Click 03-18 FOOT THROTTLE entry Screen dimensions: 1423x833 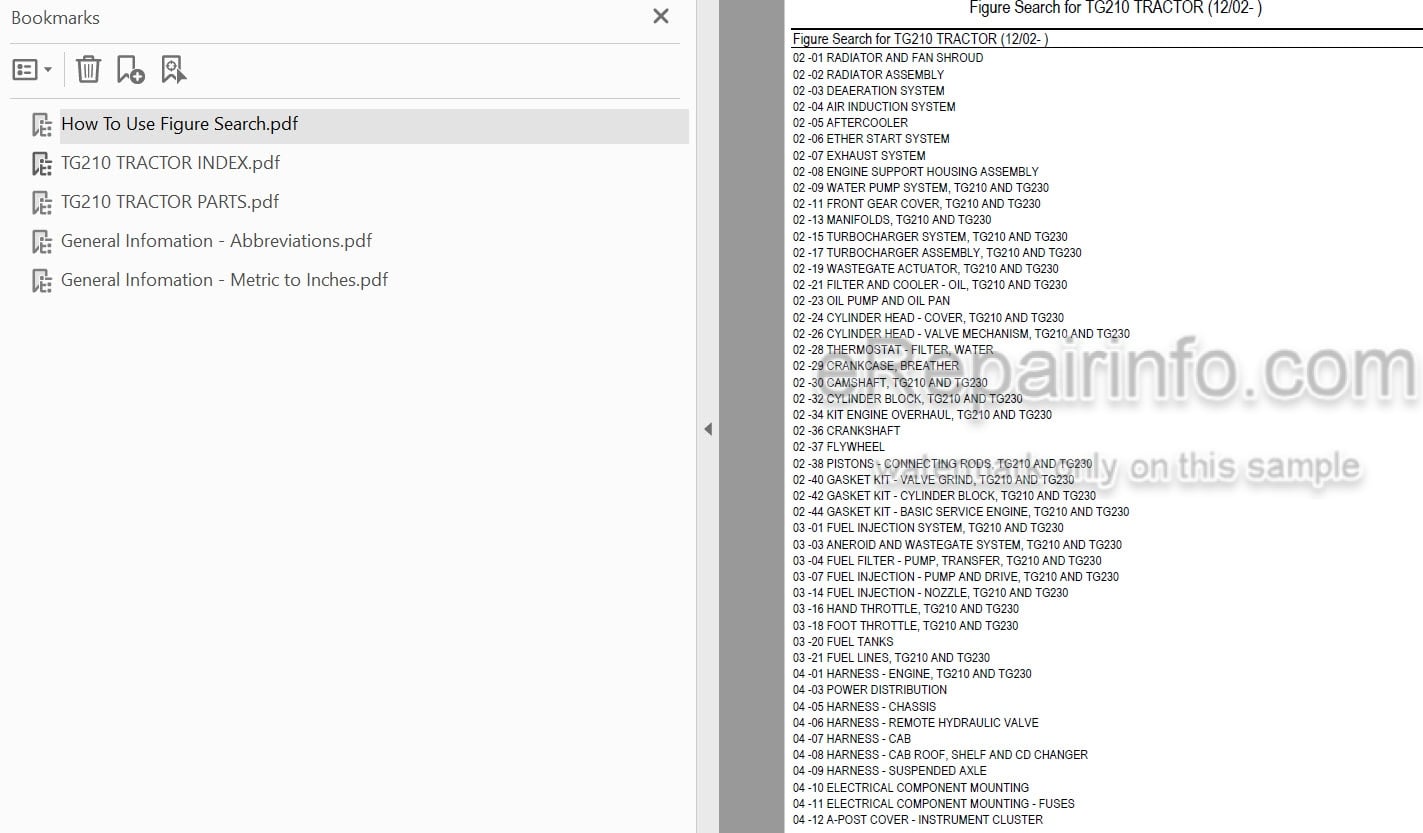click(906, 626)
